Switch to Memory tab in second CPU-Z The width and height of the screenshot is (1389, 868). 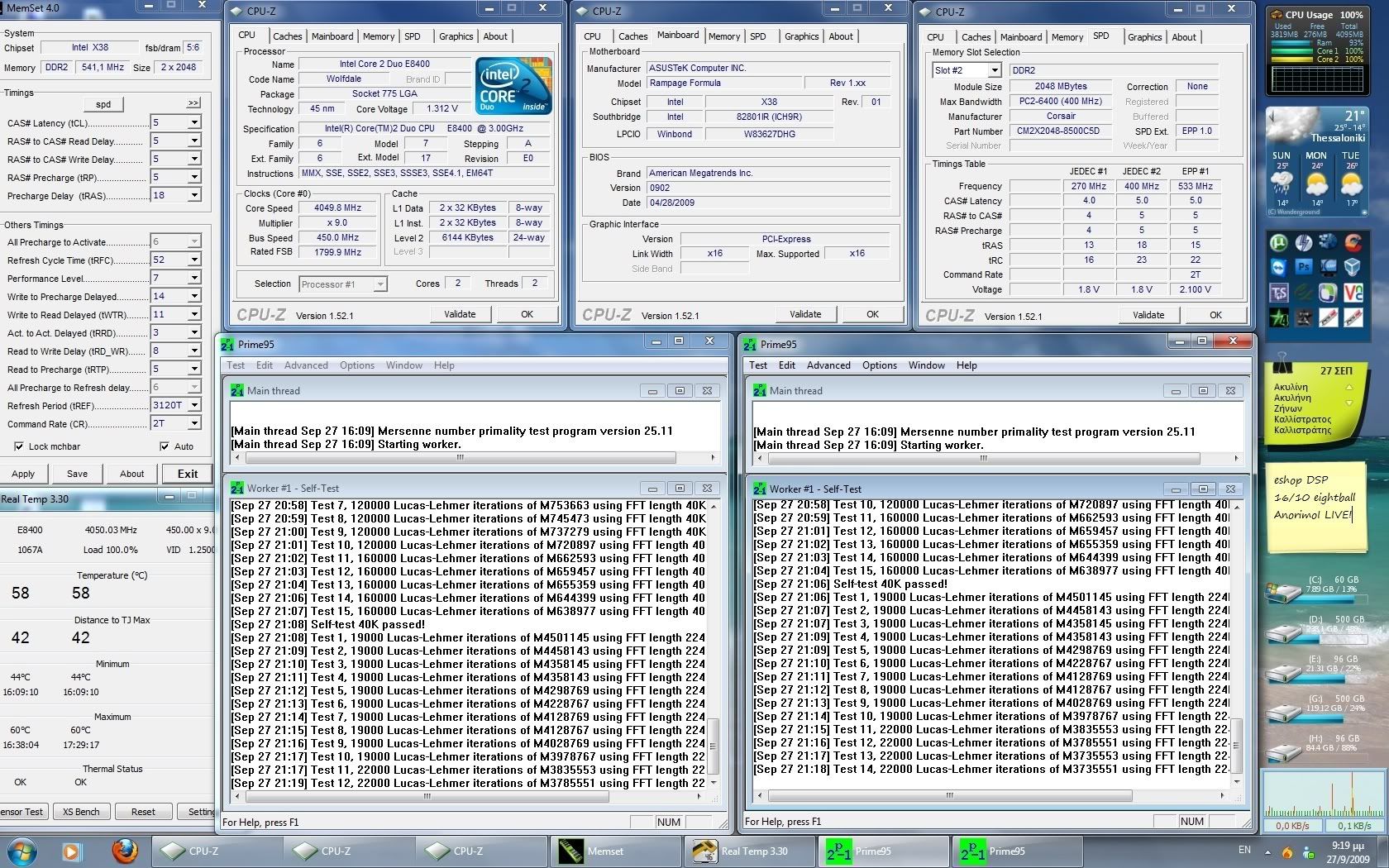click(x=724, y=36)
